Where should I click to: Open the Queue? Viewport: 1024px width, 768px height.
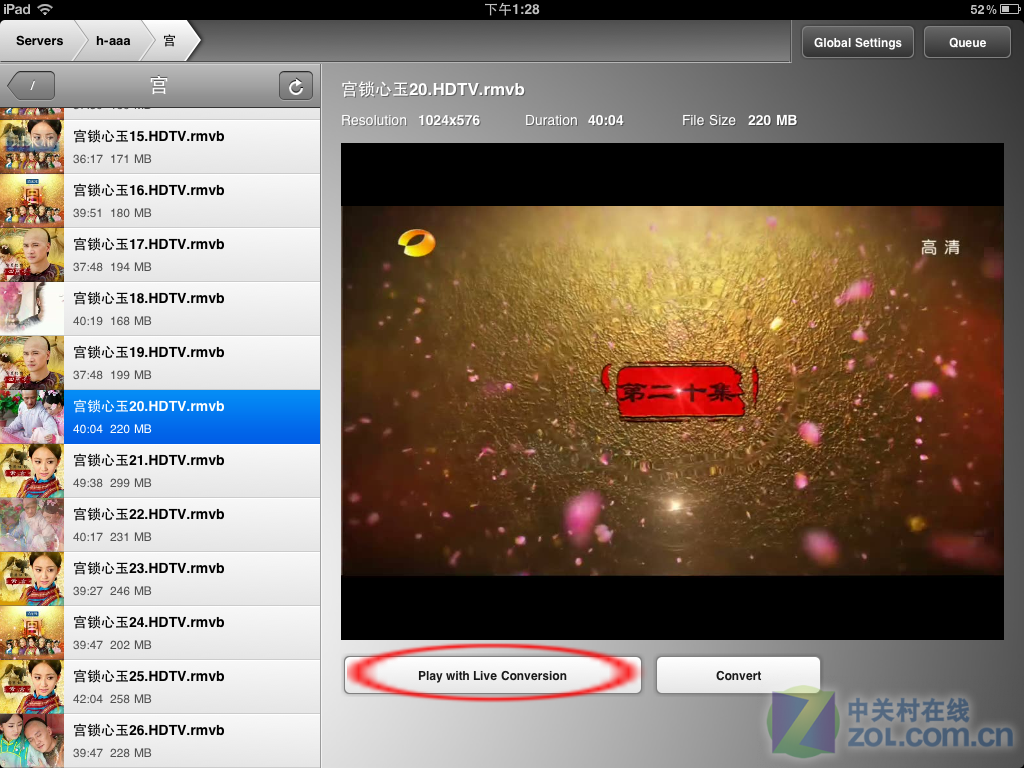tap(967, 42)
